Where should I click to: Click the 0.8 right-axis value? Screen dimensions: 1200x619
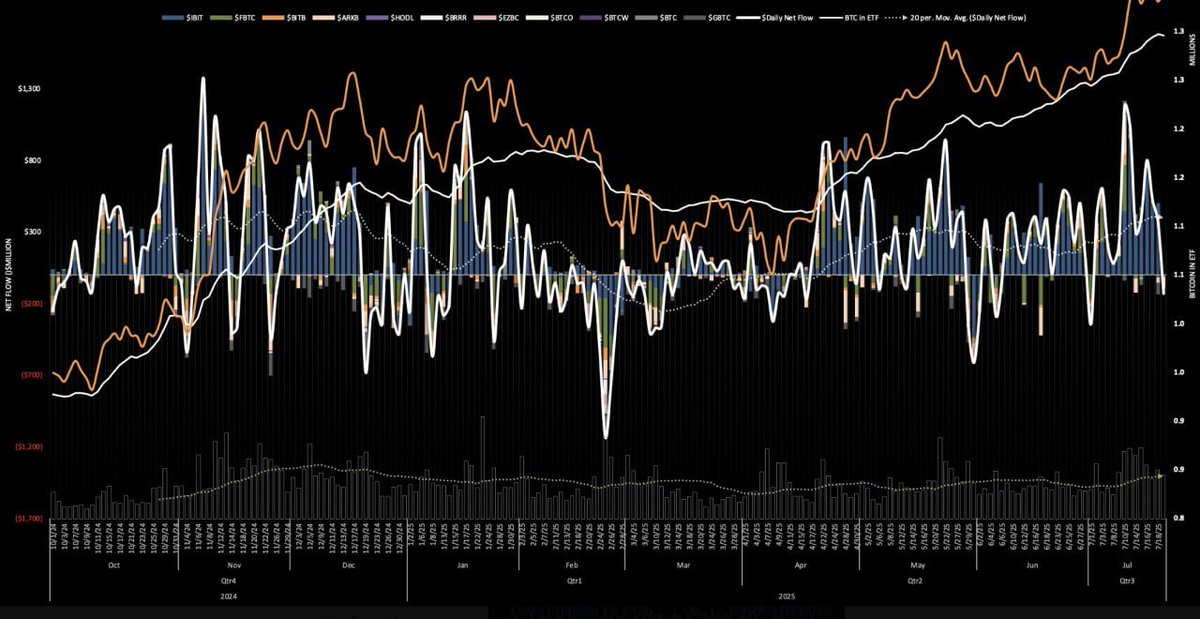tap(1179, 518)
